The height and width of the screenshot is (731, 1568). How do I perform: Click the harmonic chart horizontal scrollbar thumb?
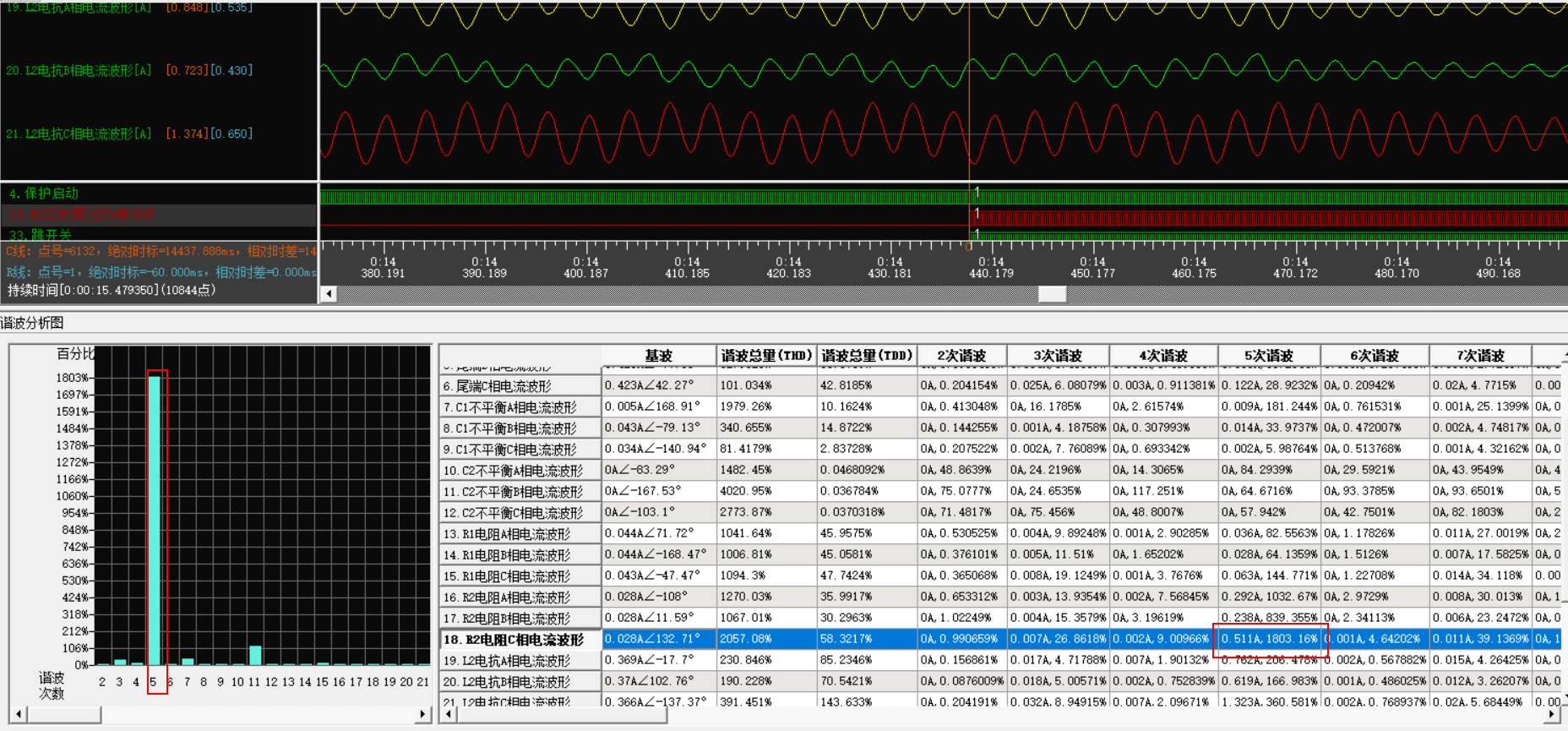pyautogui.click(x=63, y=714)
